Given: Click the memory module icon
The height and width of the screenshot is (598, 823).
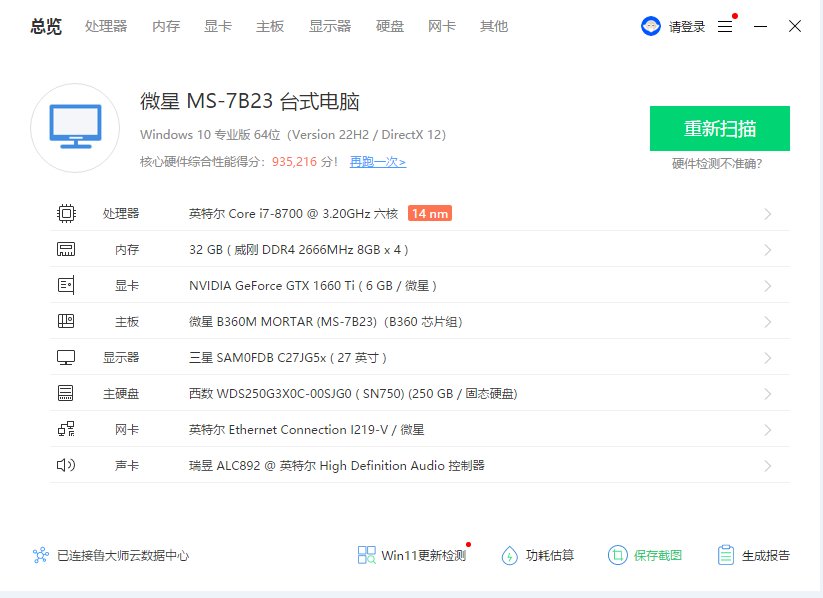Looking at the screenshot, I should [66, 249].
